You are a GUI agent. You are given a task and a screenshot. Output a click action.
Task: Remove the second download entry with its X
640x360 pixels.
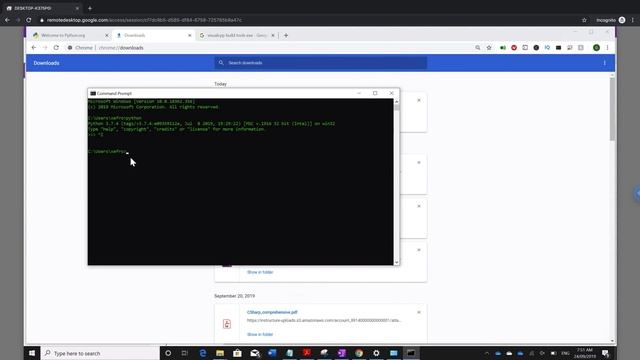click(419, 163)
